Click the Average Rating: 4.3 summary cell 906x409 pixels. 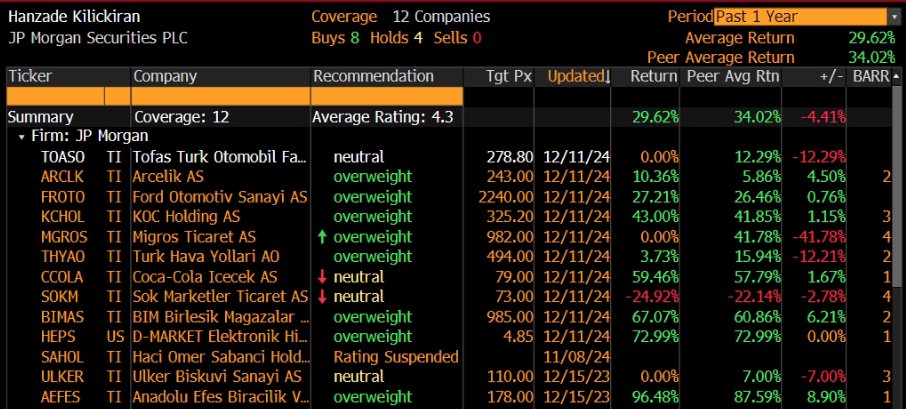point(383,117)
